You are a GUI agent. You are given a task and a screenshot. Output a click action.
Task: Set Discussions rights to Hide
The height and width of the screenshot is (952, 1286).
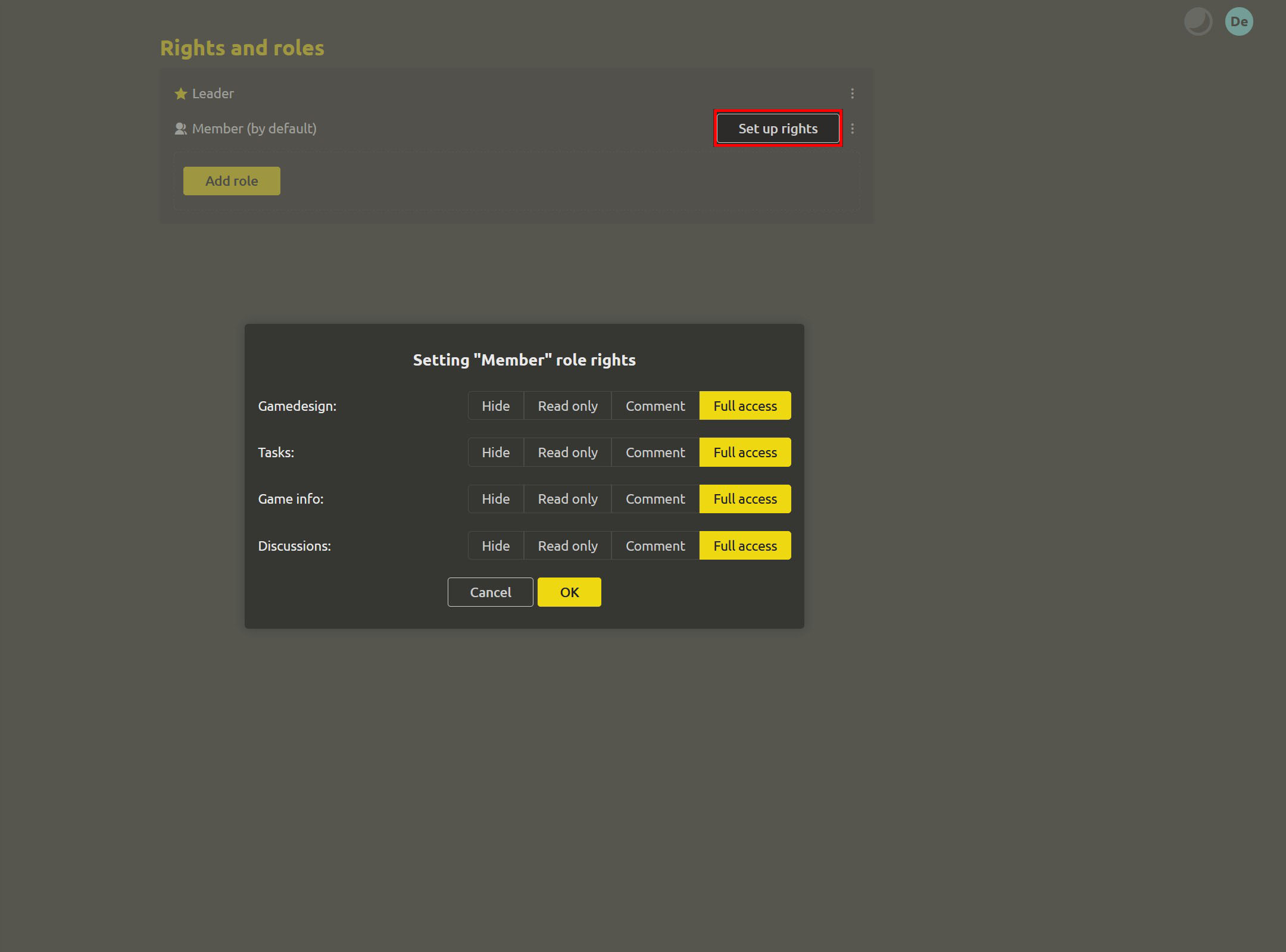click(495, 545)
